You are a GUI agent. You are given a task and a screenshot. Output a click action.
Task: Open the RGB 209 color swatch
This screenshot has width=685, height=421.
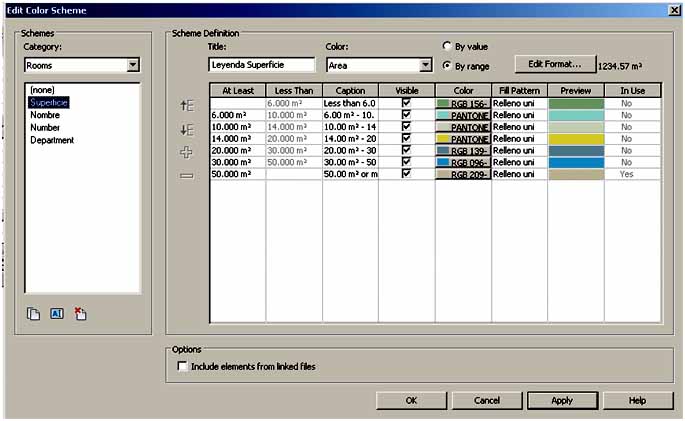[x=462, y=174]
